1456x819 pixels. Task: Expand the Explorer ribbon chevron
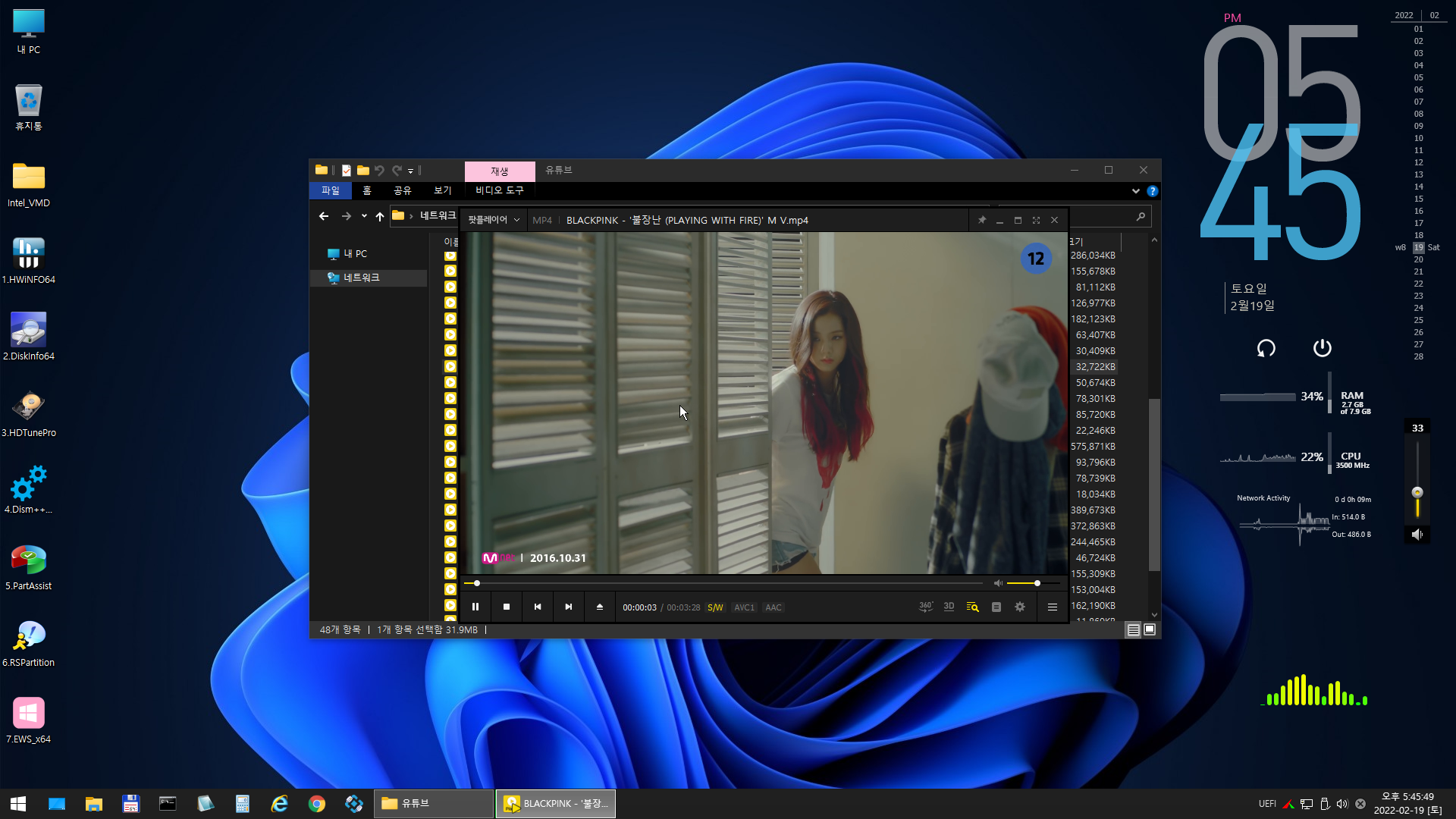[x=1135, y=191]
